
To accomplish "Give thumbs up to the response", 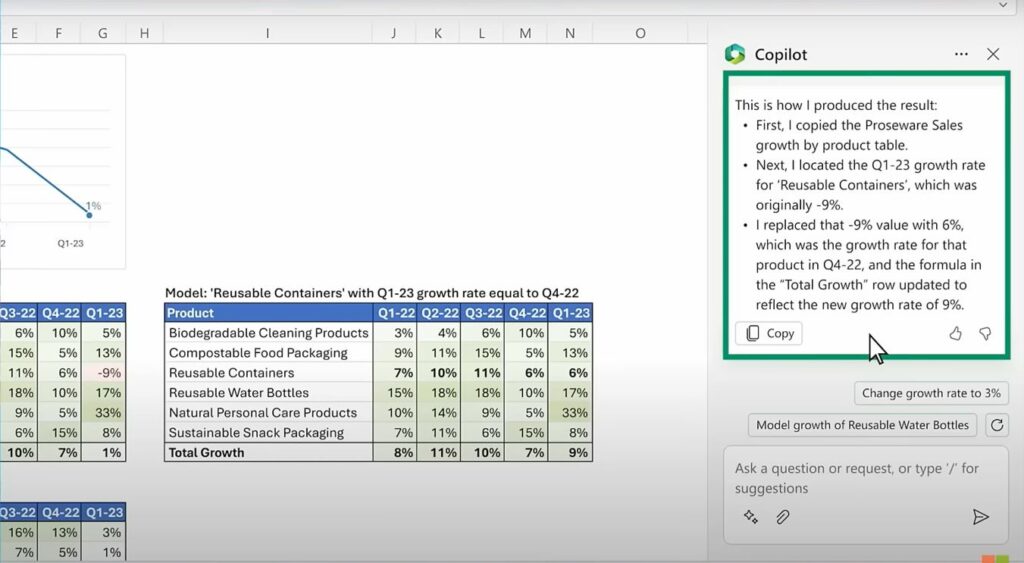I will point(955,333).
